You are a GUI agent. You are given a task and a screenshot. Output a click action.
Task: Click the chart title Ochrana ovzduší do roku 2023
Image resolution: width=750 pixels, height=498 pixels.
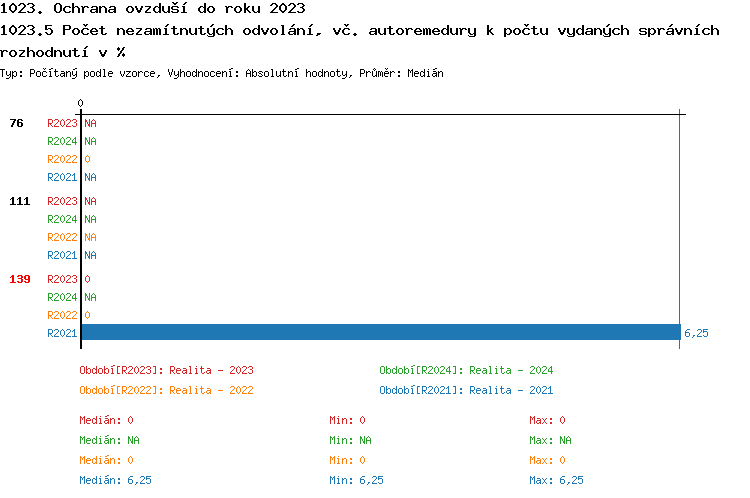(x=153, y=9)
